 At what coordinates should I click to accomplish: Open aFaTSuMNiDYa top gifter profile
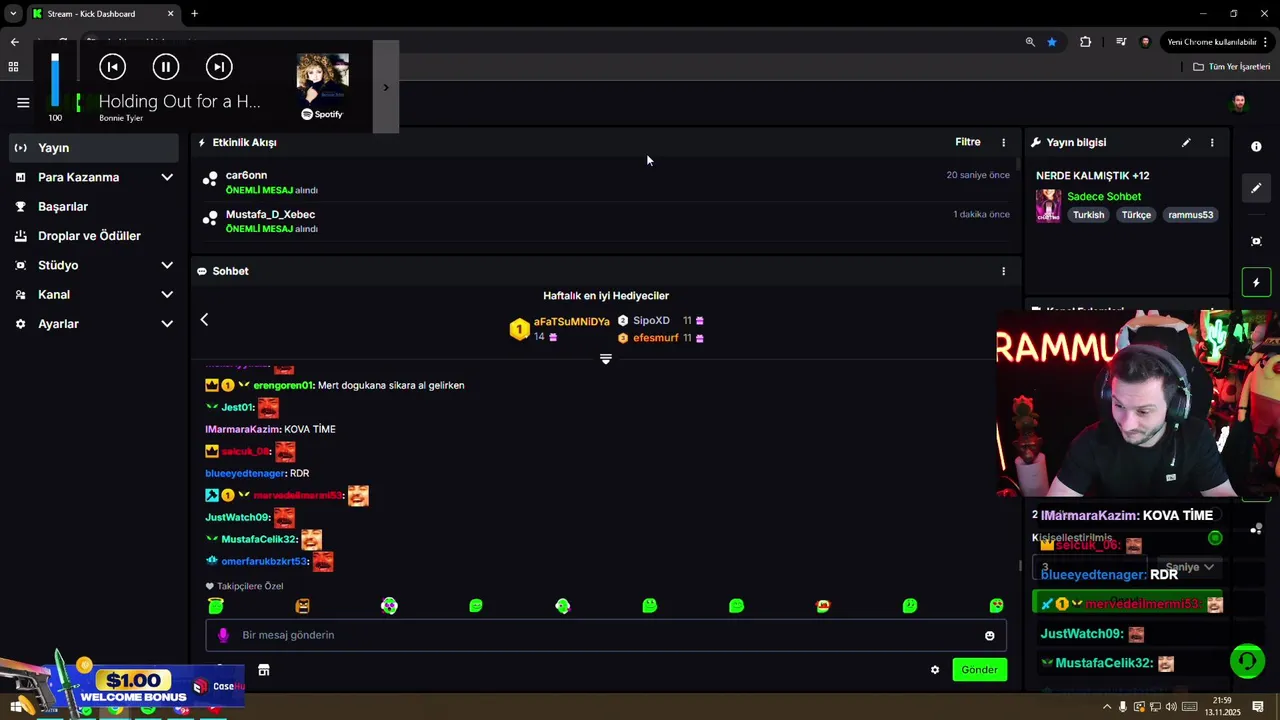(x=571, y=322)
